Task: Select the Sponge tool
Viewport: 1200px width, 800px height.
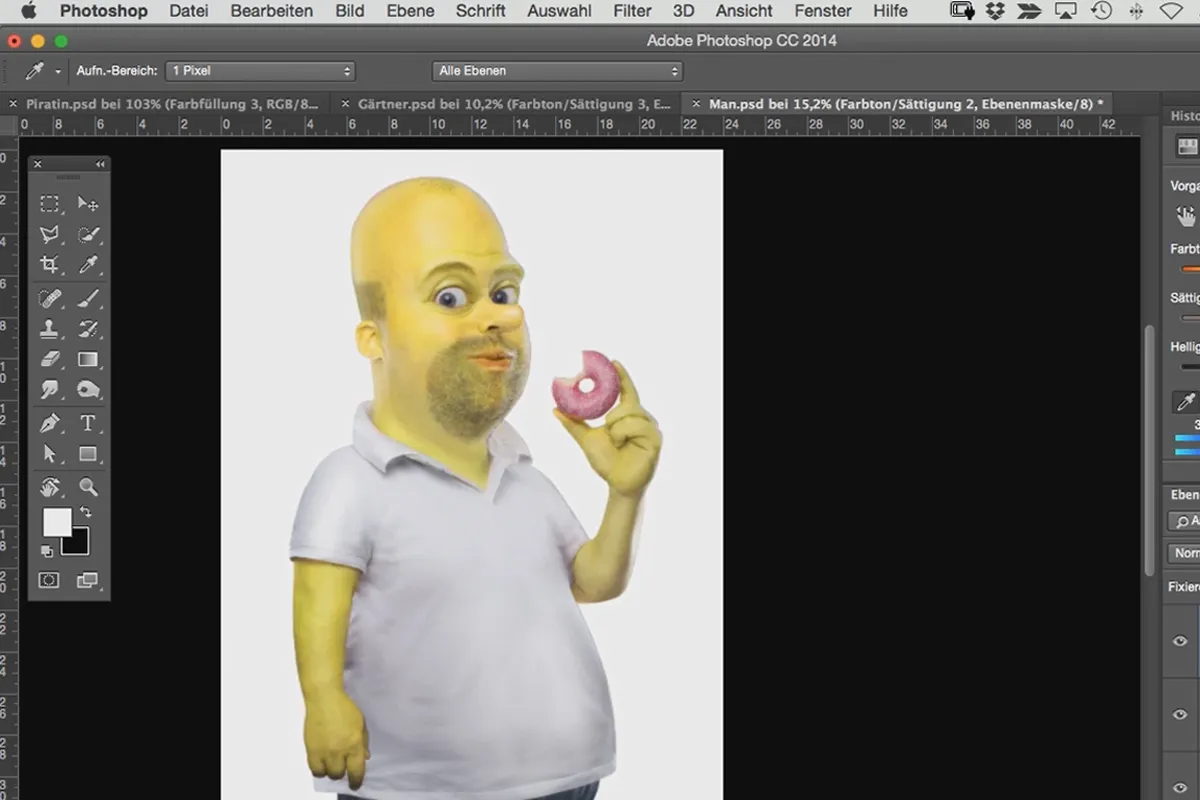Action: coord(88,390)
